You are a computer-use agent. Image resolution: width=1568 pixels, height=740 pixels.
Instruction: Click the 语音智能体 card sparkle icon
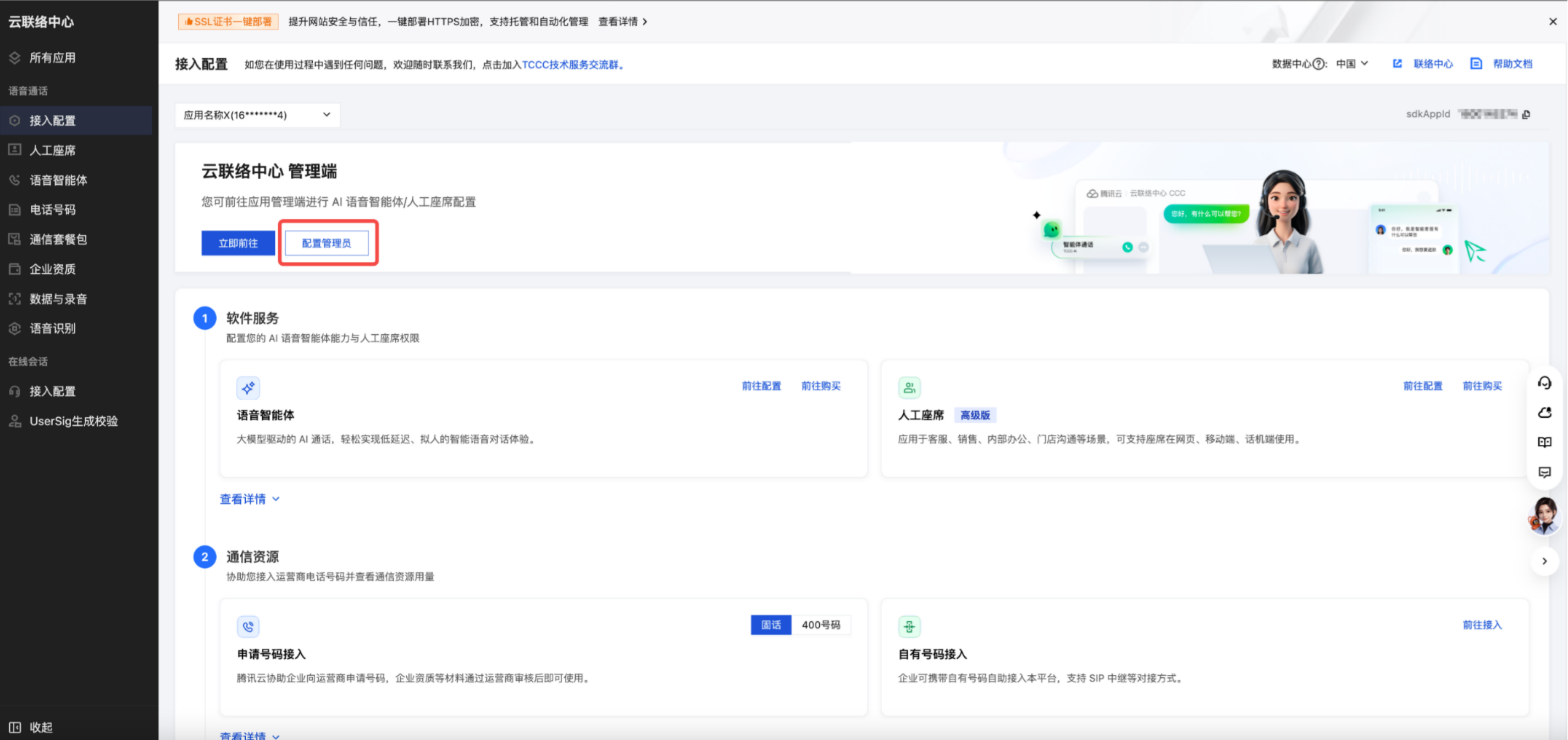(248, 388)
